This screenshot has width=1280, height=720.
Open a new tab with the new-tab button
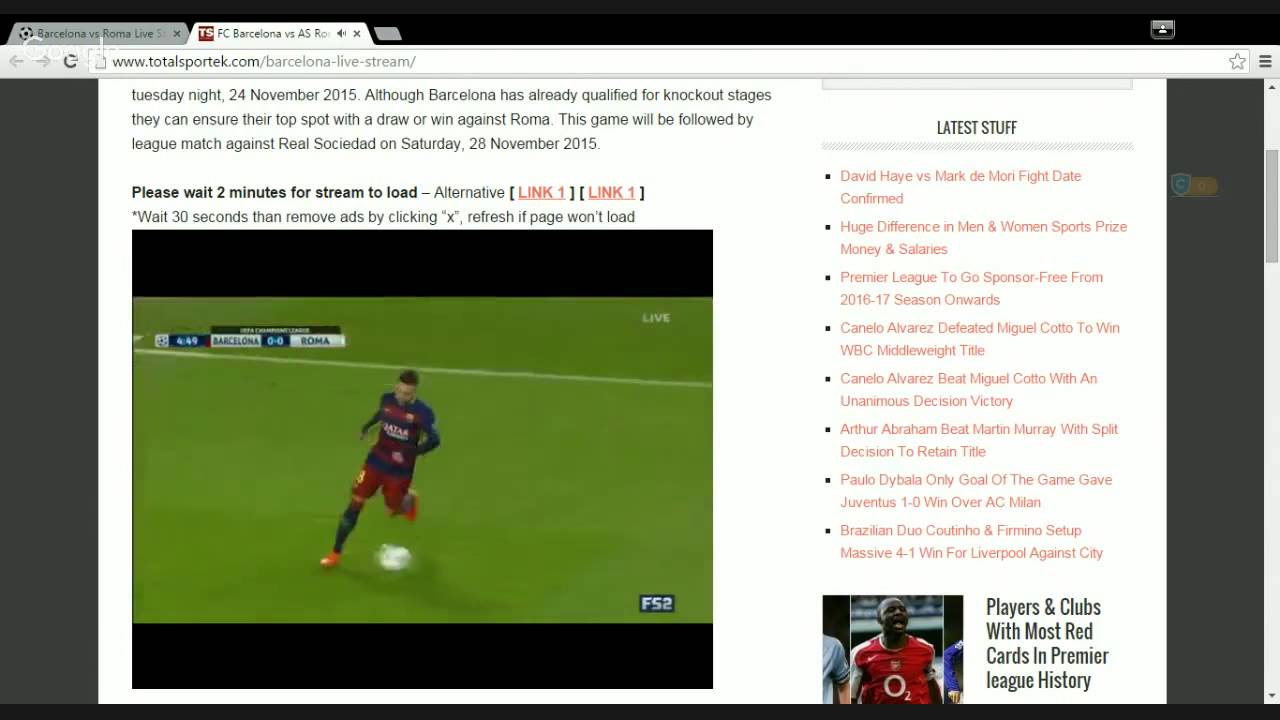coord(388,34)
